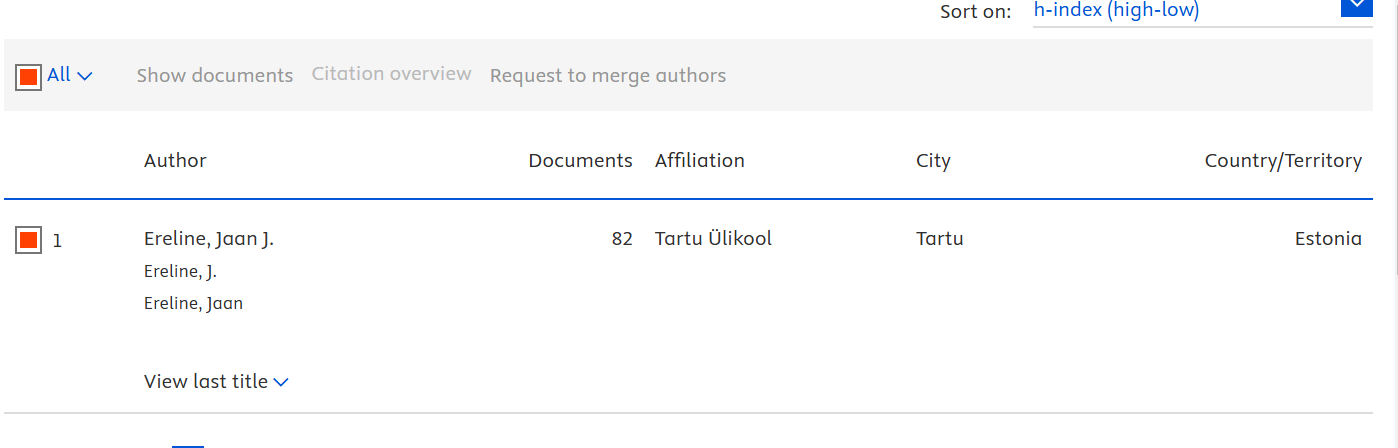1398x448 pixels.
Task: Click the Documents column header
Action: 580,160
